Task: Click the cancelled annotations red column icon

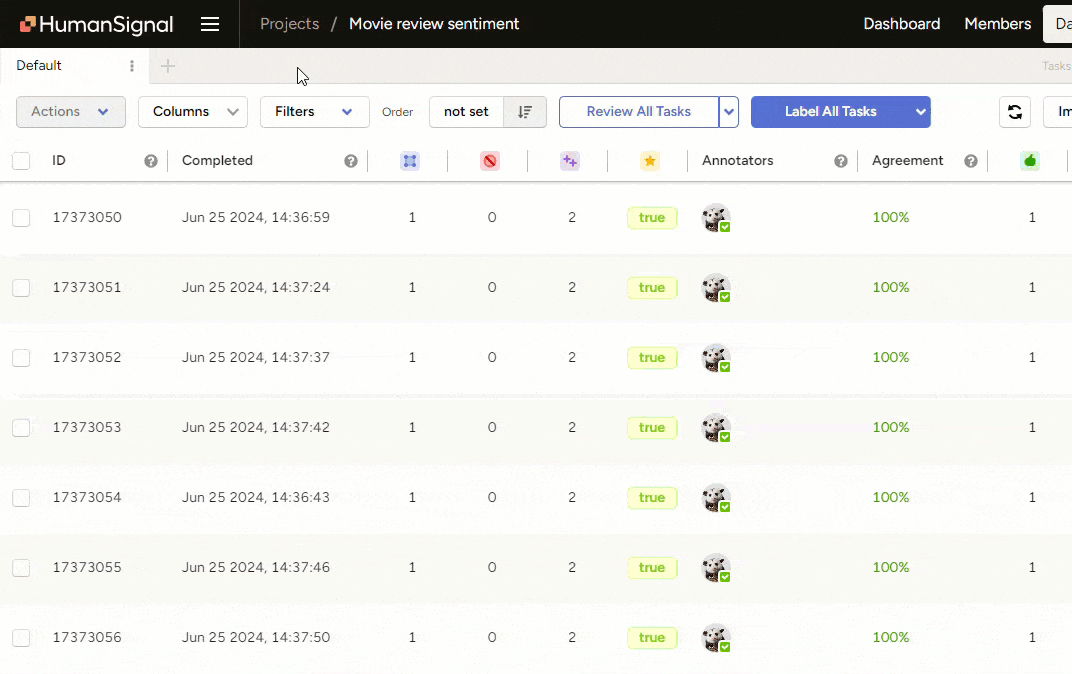Action: tap(489, 161)
